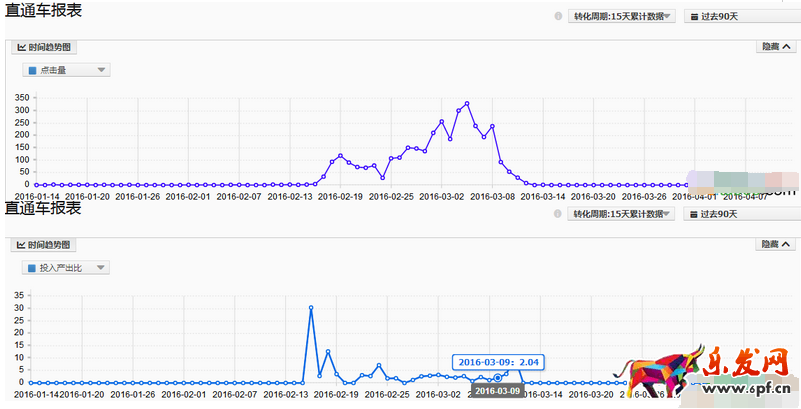Click the blue swatch beside 点击量

(x=33, y=70)
